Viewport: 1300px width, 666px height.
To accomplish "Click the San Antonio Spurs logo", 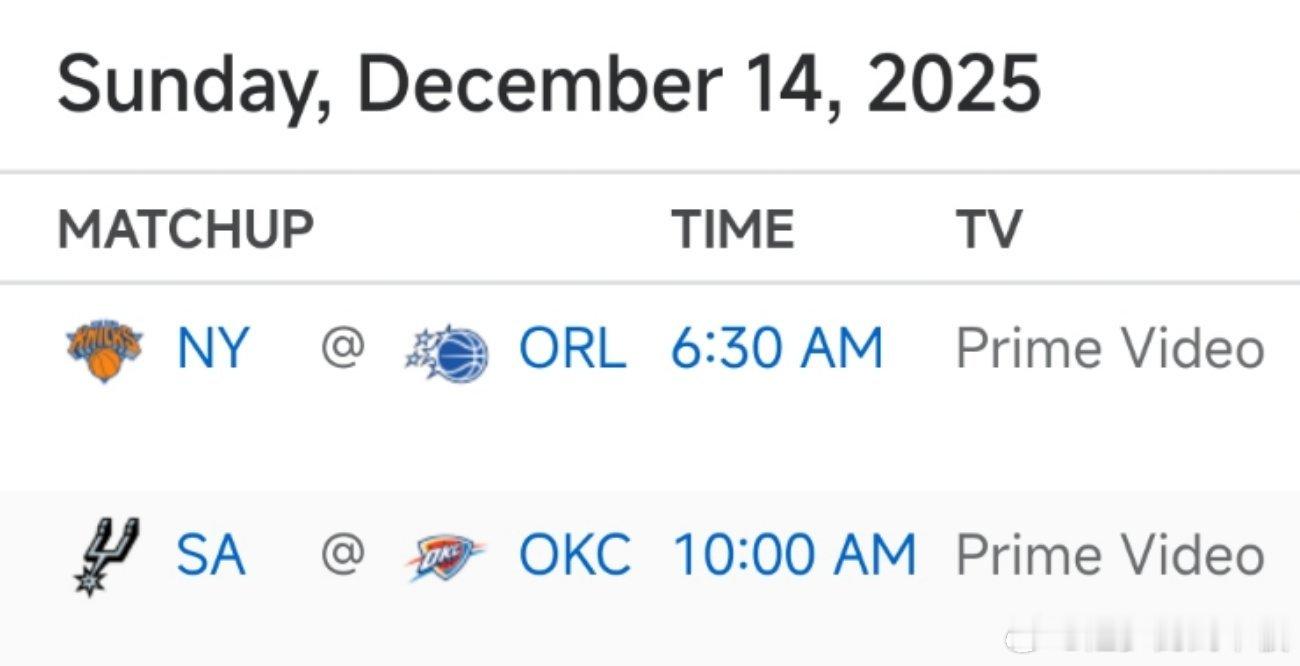I will click(x=107, y=555).
